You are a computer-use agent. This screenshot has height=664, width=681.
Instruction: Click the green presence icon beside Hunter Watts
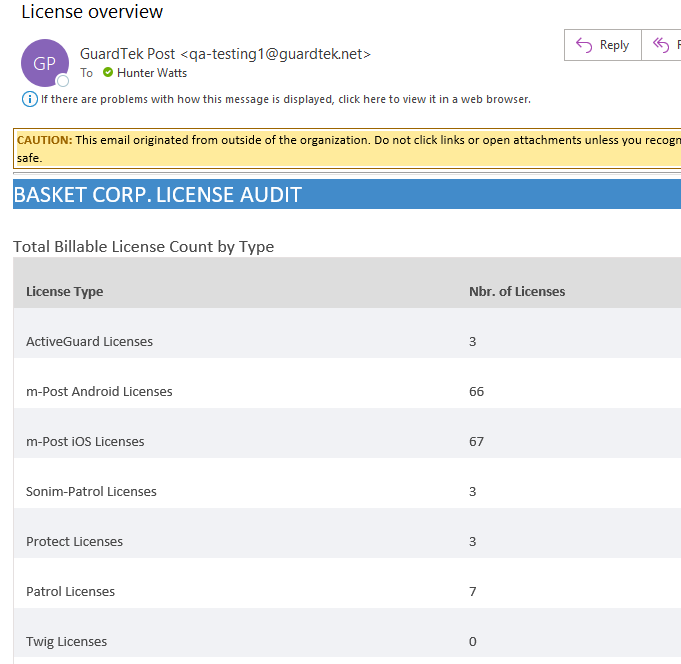coord(108,73)
